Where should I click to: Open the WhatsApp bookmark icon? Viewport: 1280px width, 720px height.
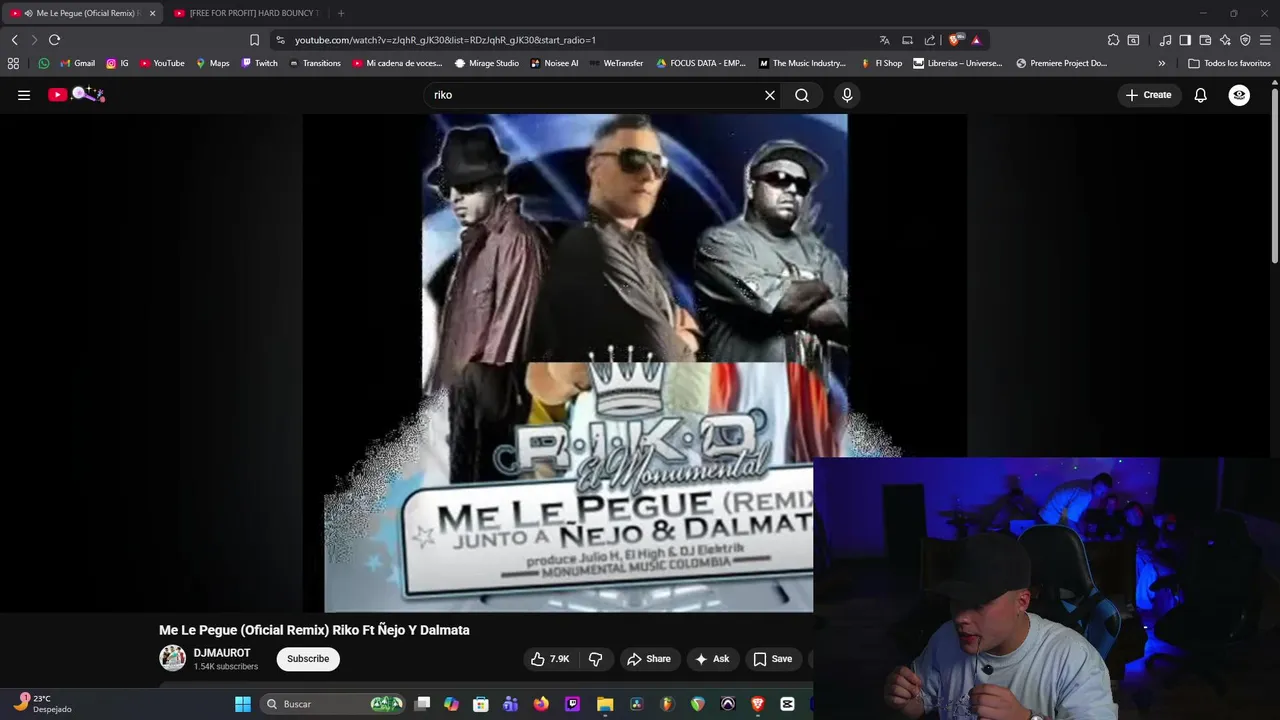tap(44, 63)
